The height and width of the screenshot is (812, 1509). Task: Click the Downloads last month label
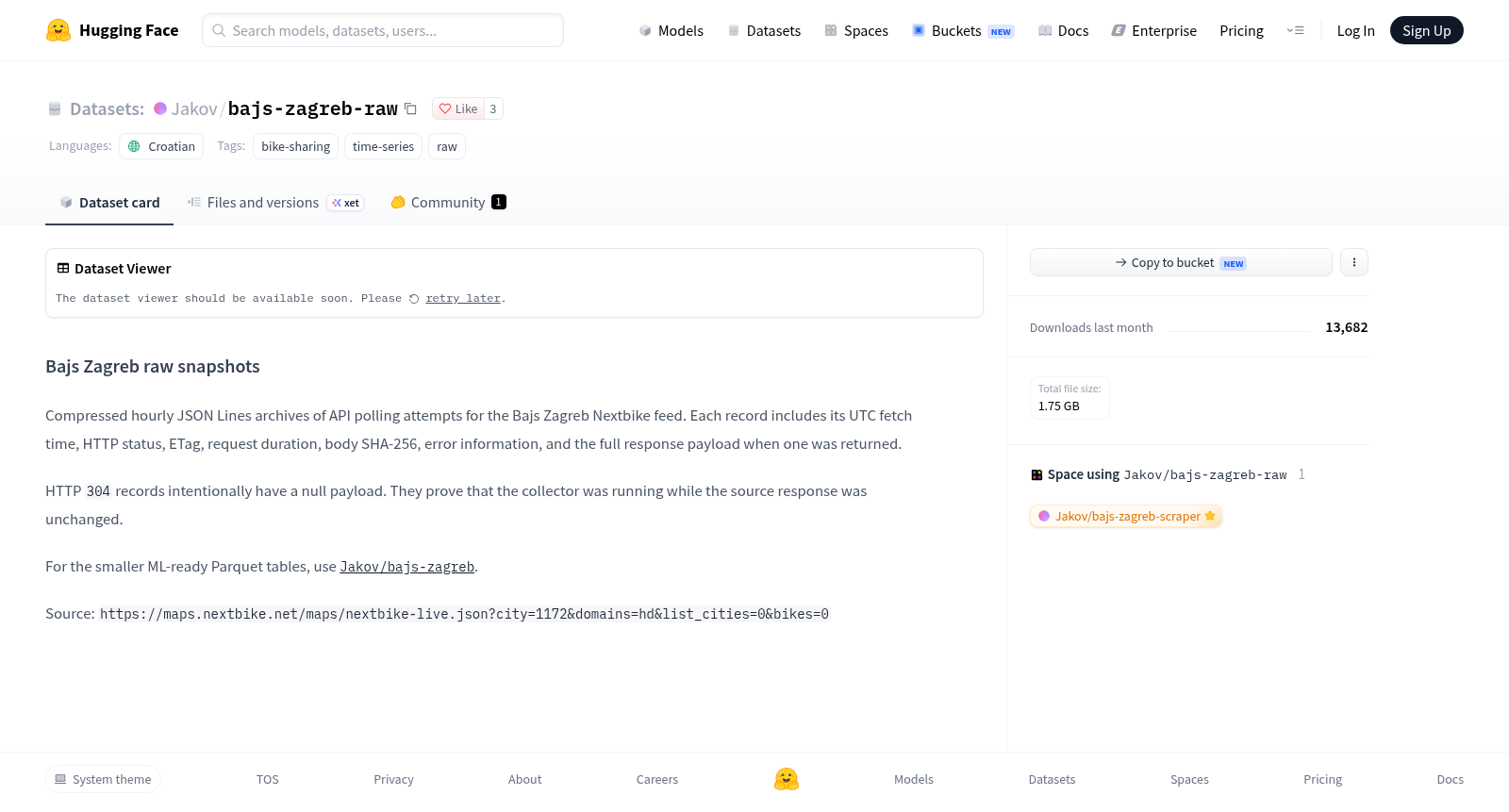(1091, 328)
